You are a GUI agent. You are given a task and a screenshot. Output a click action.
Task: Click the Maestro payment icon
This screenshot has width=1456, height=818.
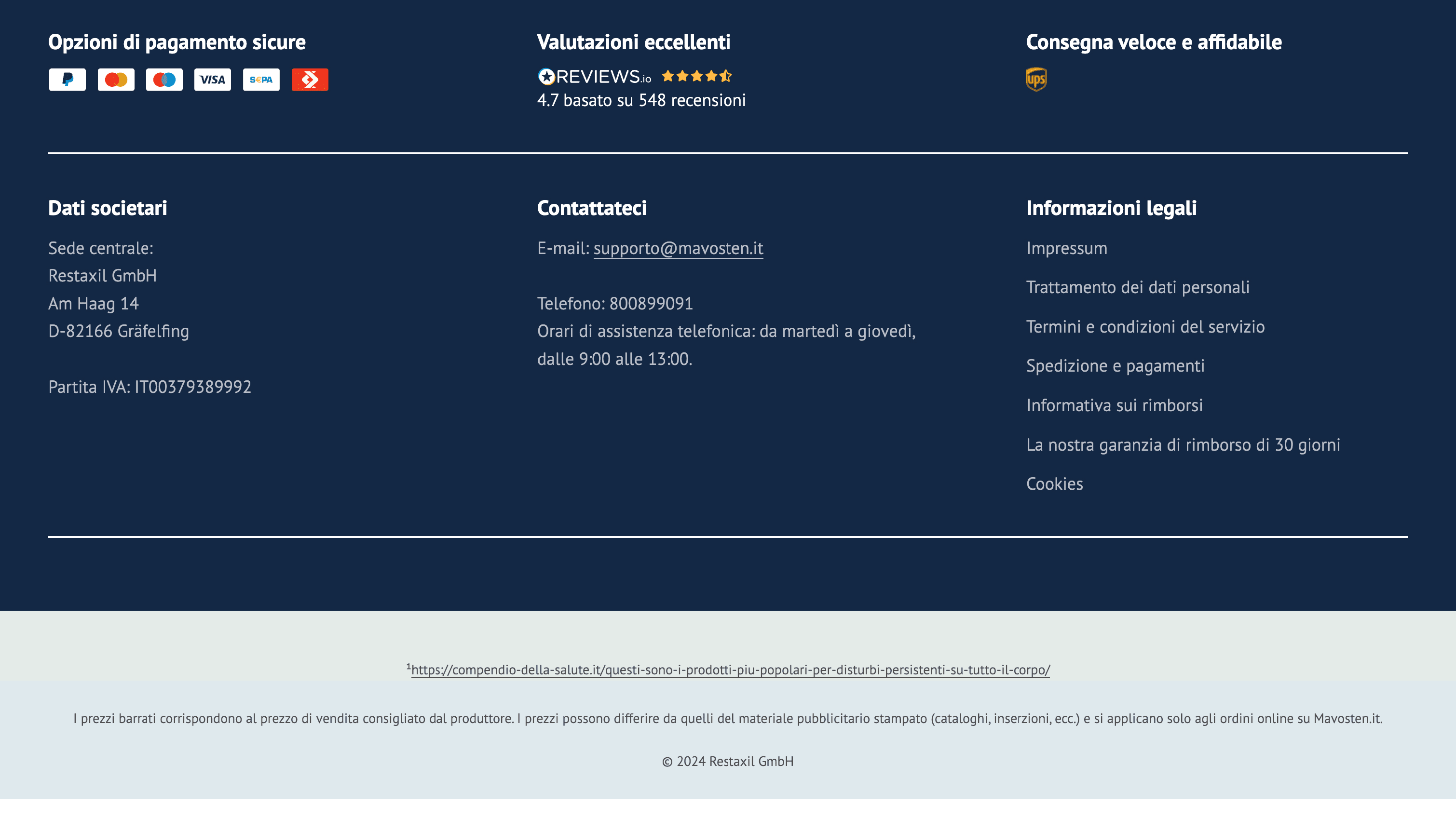(x=164, y=80)
